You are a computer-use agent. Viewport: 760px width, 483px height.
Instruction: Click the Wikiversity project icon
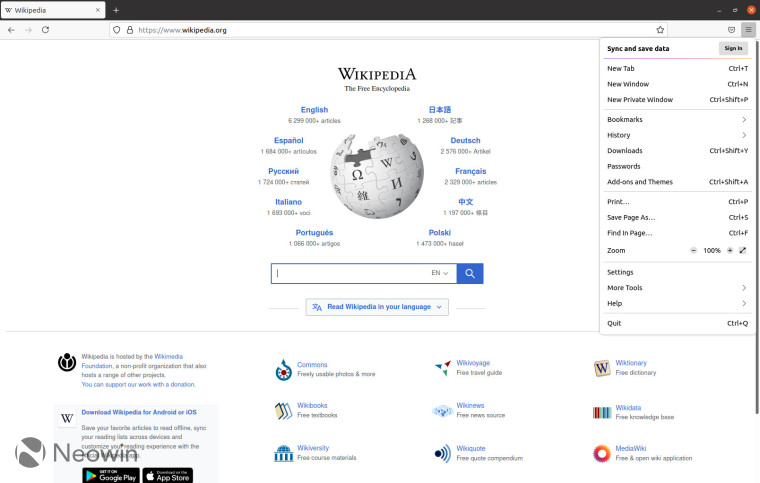pyautogui.click(x=284, y=453)
